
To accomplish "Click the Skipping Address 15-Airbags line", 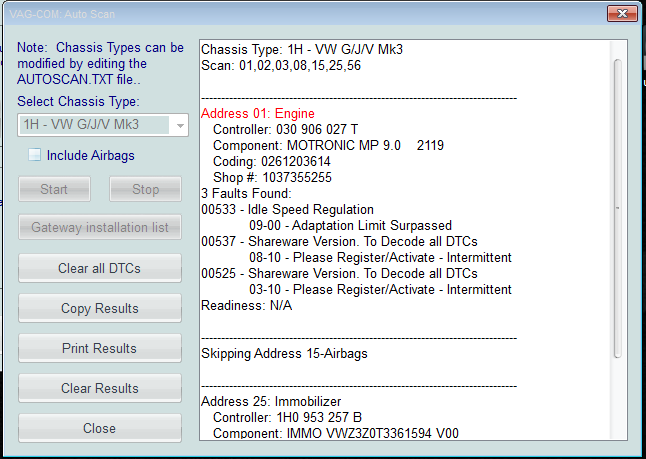I will [290, 354].
